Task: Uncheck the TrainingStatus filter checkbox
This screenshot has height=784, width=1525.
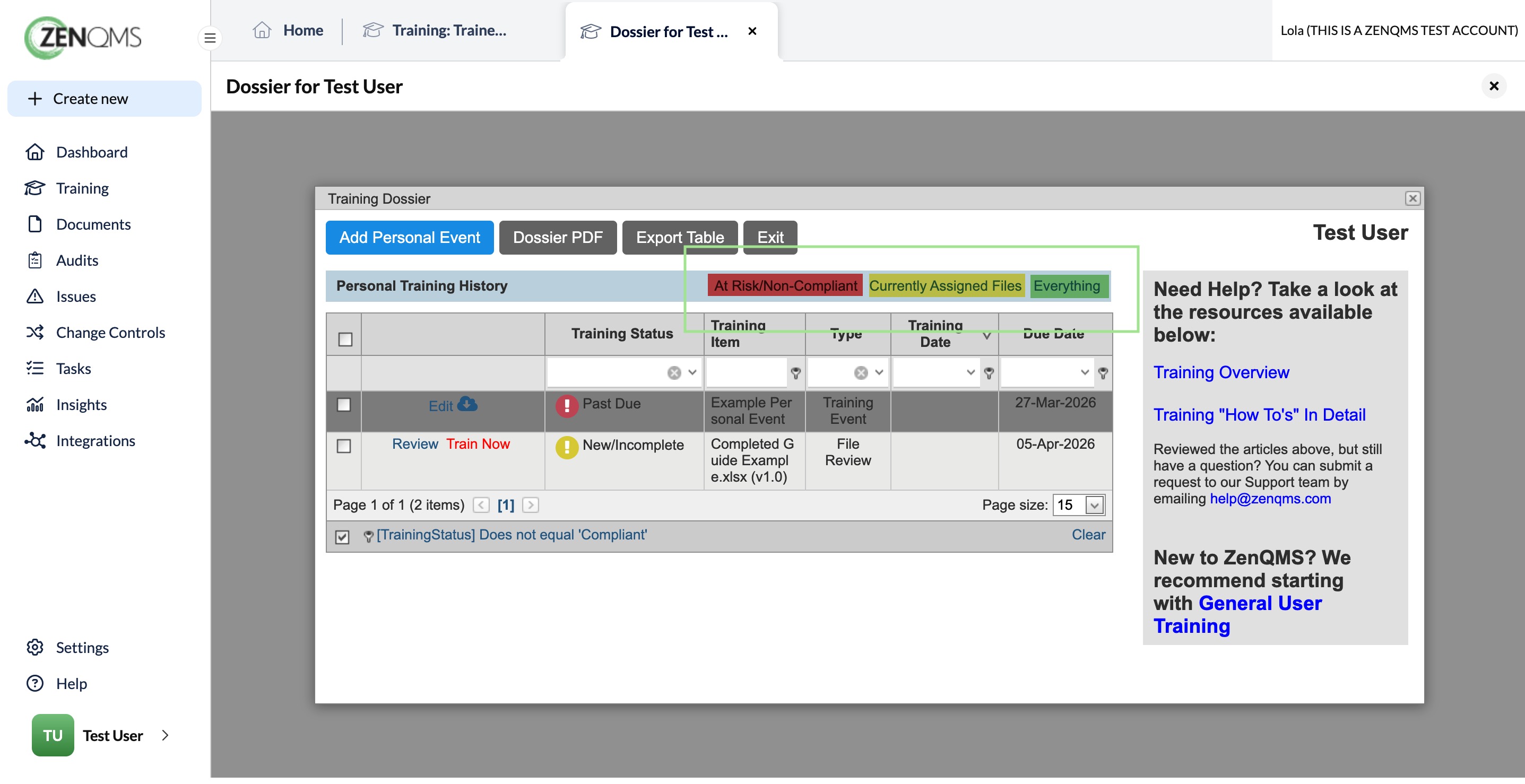Action: [342, 537]
